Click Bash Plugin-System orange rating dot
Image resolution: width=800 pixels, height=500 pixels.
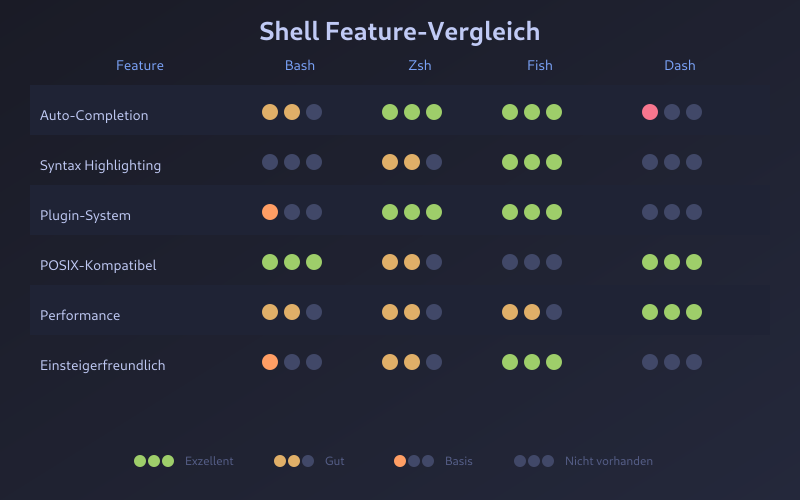tap(270, 212)
